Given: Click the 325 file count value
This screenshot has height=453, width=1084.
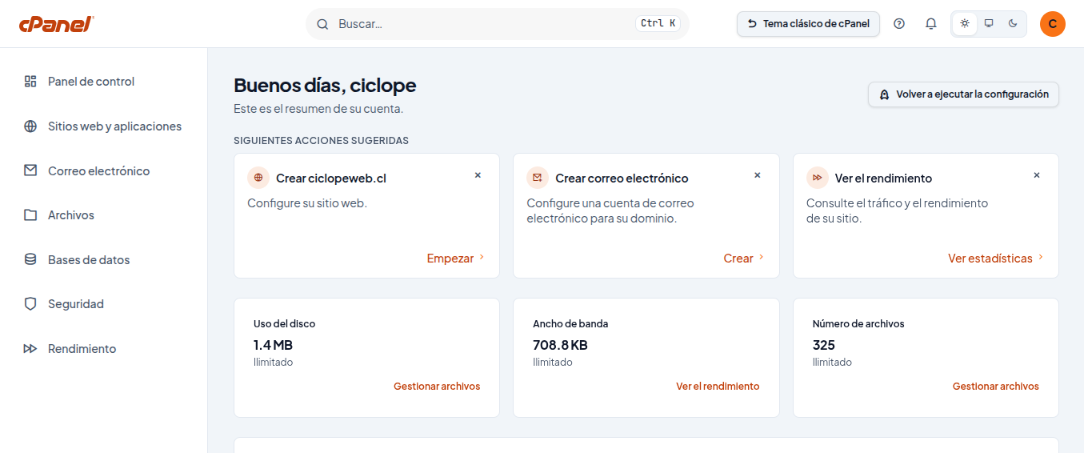Looking at the screenshot, I should [823, 344].
